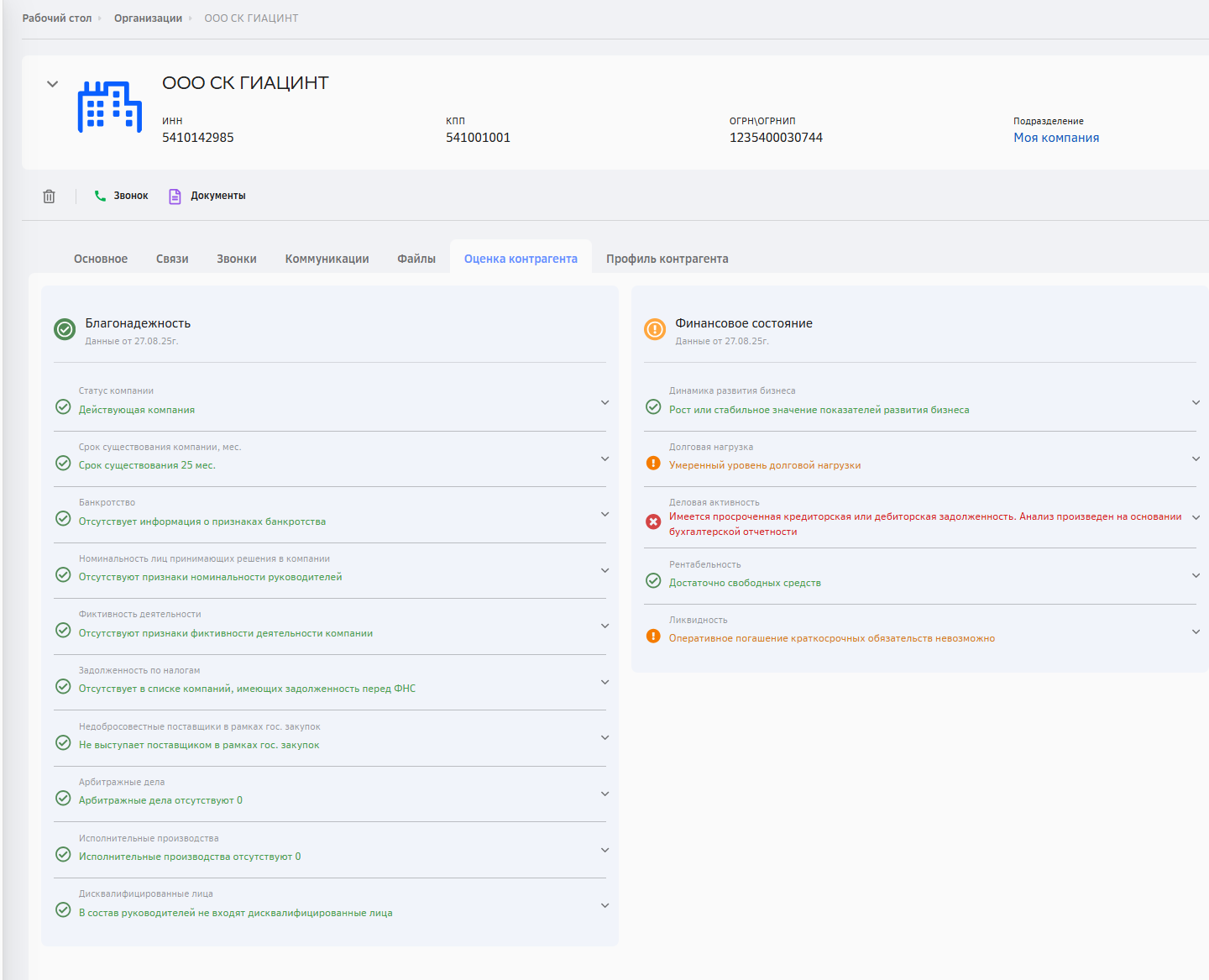Viewport: 1209px width, 980px height.
Task: Click the green phone Звонок icon
Action: tap(100, 196)
